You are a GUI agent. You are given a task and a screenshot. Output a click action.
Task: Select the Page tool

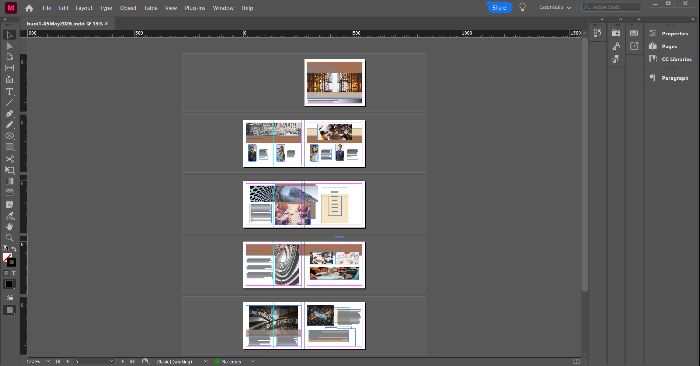point(10,57)
